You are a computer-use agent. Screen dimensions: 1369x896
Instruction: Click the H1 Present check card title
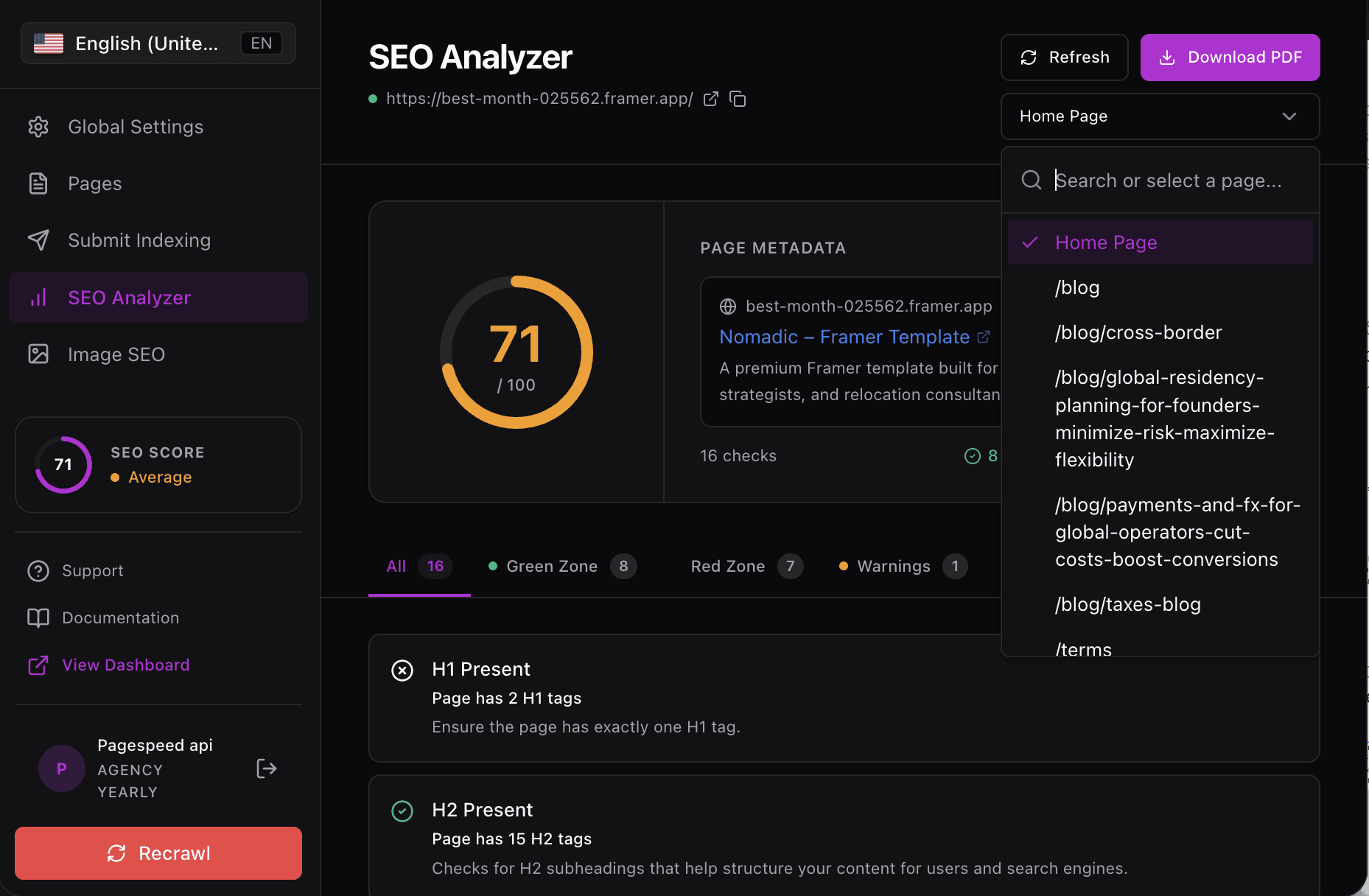coord(481,669)
